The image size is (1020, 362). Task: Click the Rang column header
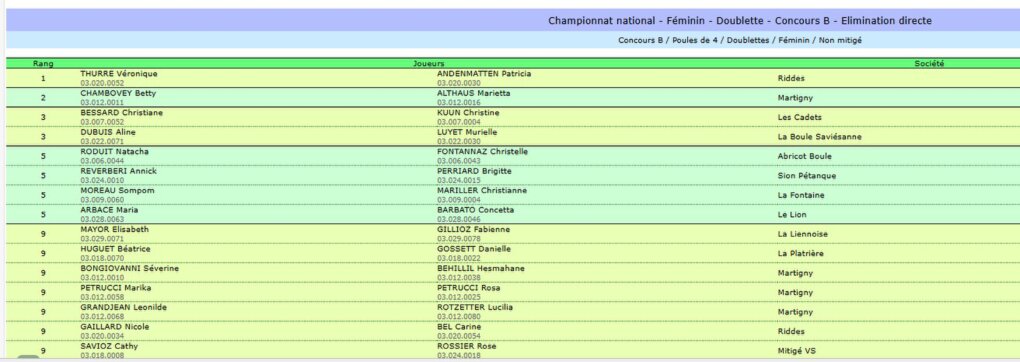tap(43, 64)
